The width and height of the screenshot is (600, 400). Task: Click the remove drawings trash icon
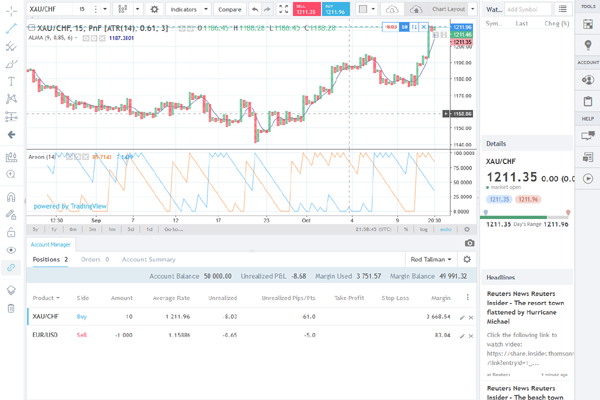[x=11, y=308]
